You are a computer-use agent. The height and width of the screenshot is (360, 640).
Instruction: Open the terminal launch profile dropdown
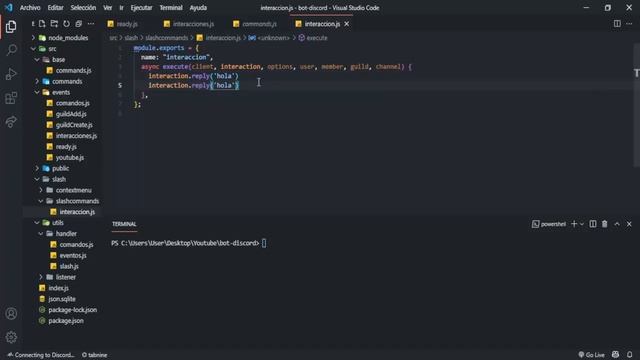tap(582, 224)
